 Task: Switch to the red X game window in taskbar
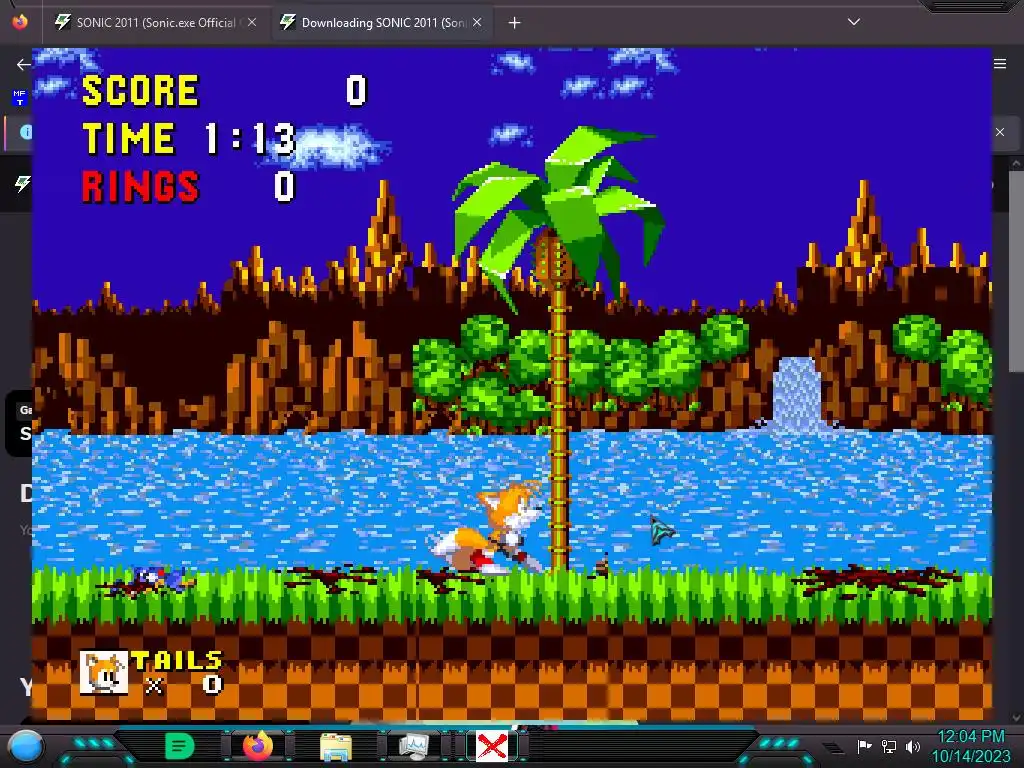pyautogui.click(x=492, y=746)
